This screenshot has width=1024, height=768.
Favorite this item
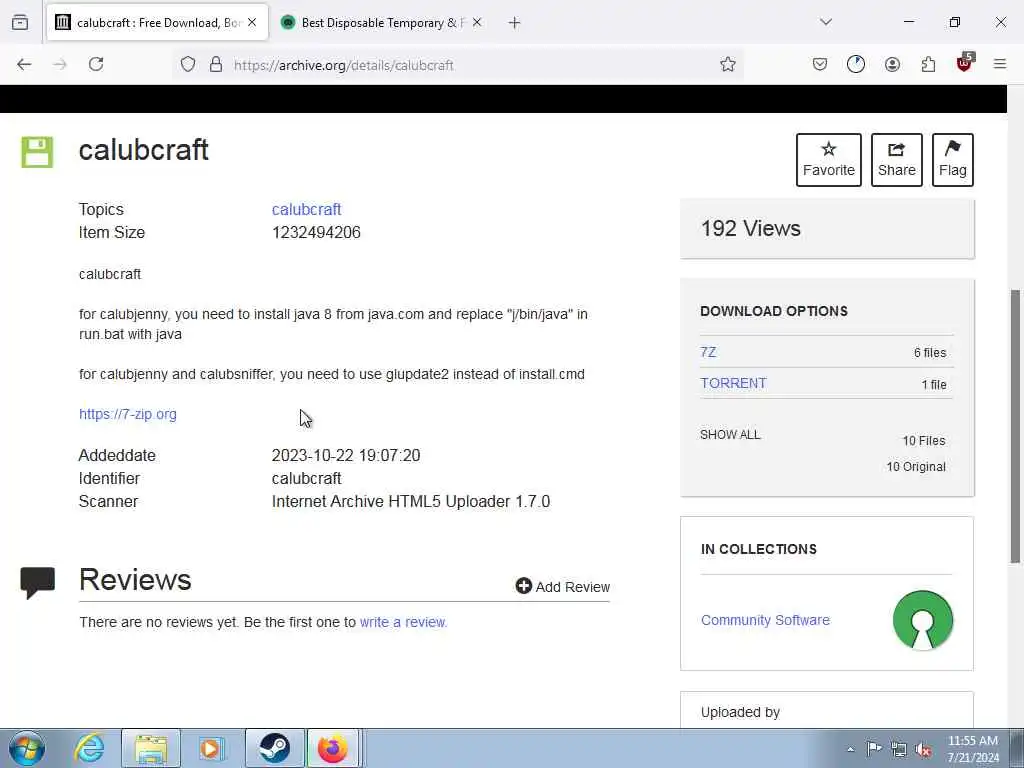click(829, 160)
